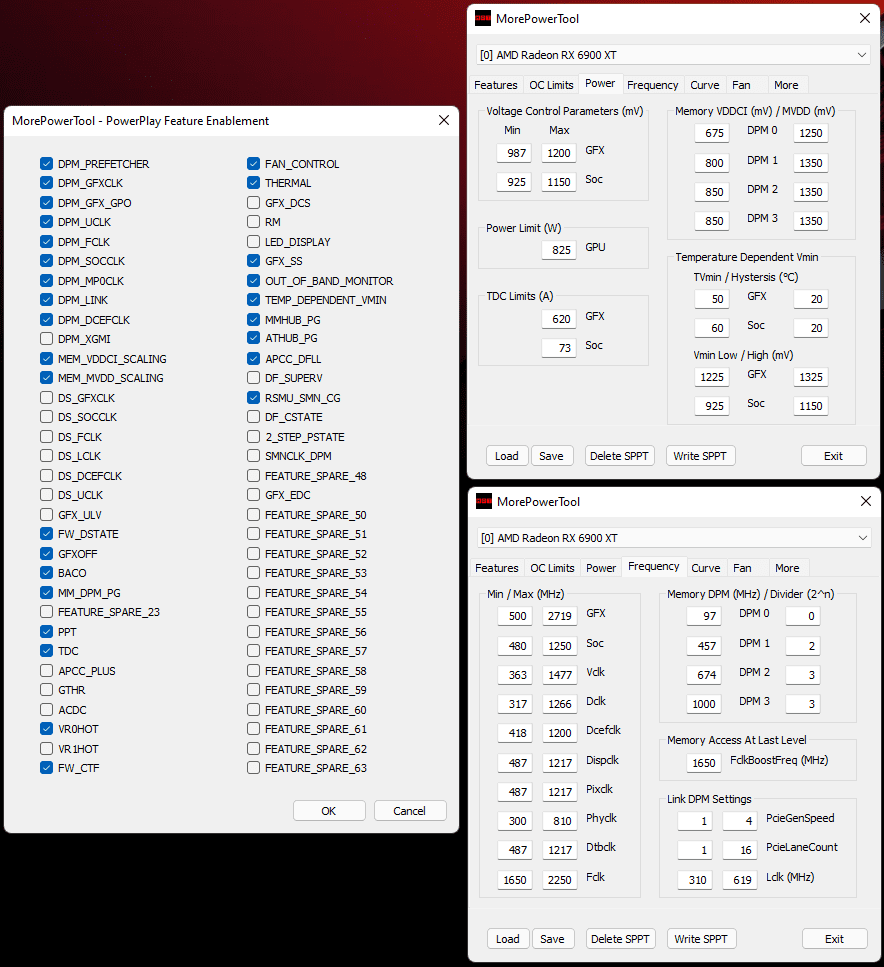Click Cancel in feature enablement dialog
Screen dimensions: 884x967
410,810
